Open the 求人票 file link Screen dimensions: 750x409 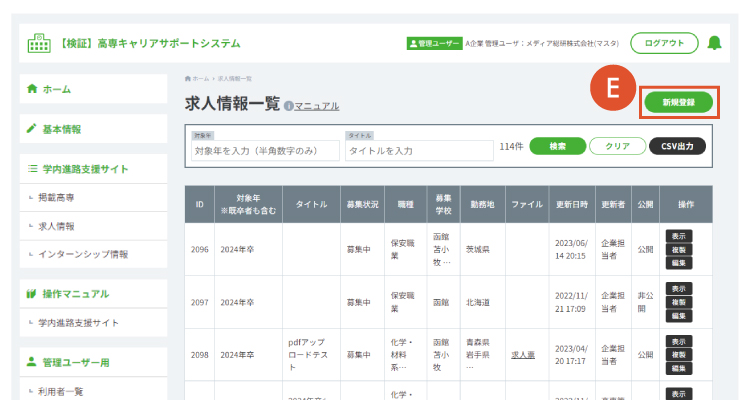coord(523,354)
